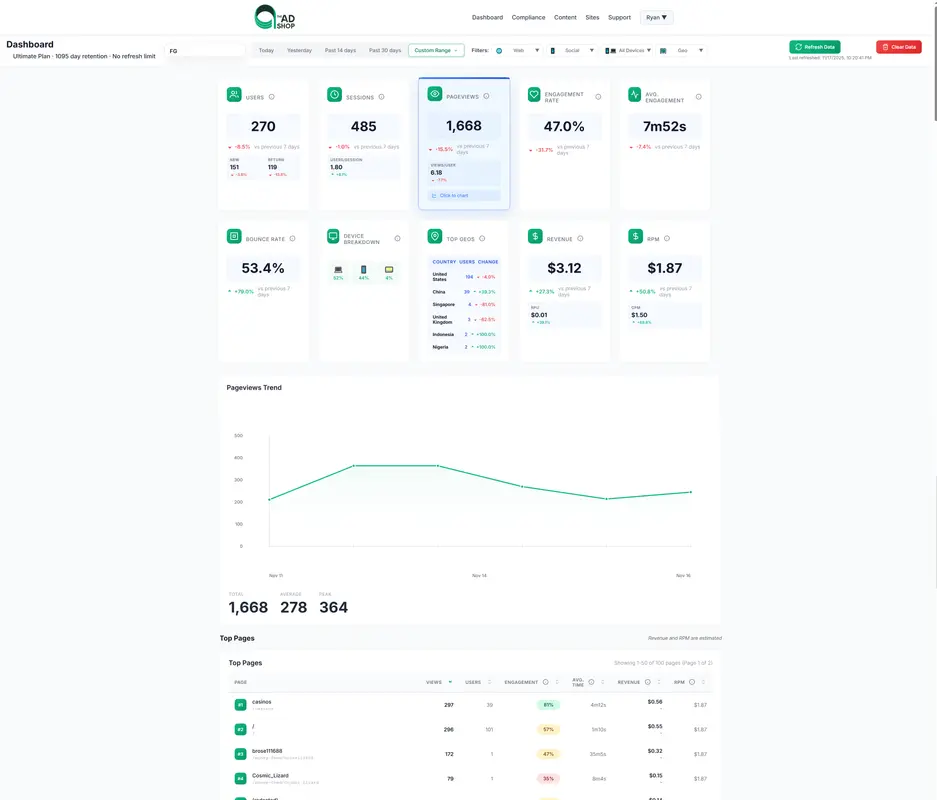Click the Users card people icon
Viewport: 937px width, 800px height.
[232, 95]
